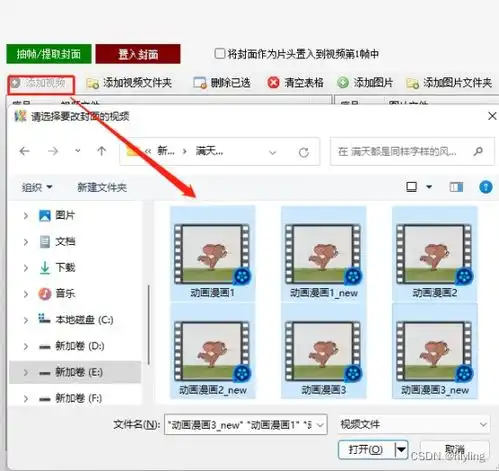Select 文档 in navigation pane
499x471 pixels.
(x=65, y=241)
